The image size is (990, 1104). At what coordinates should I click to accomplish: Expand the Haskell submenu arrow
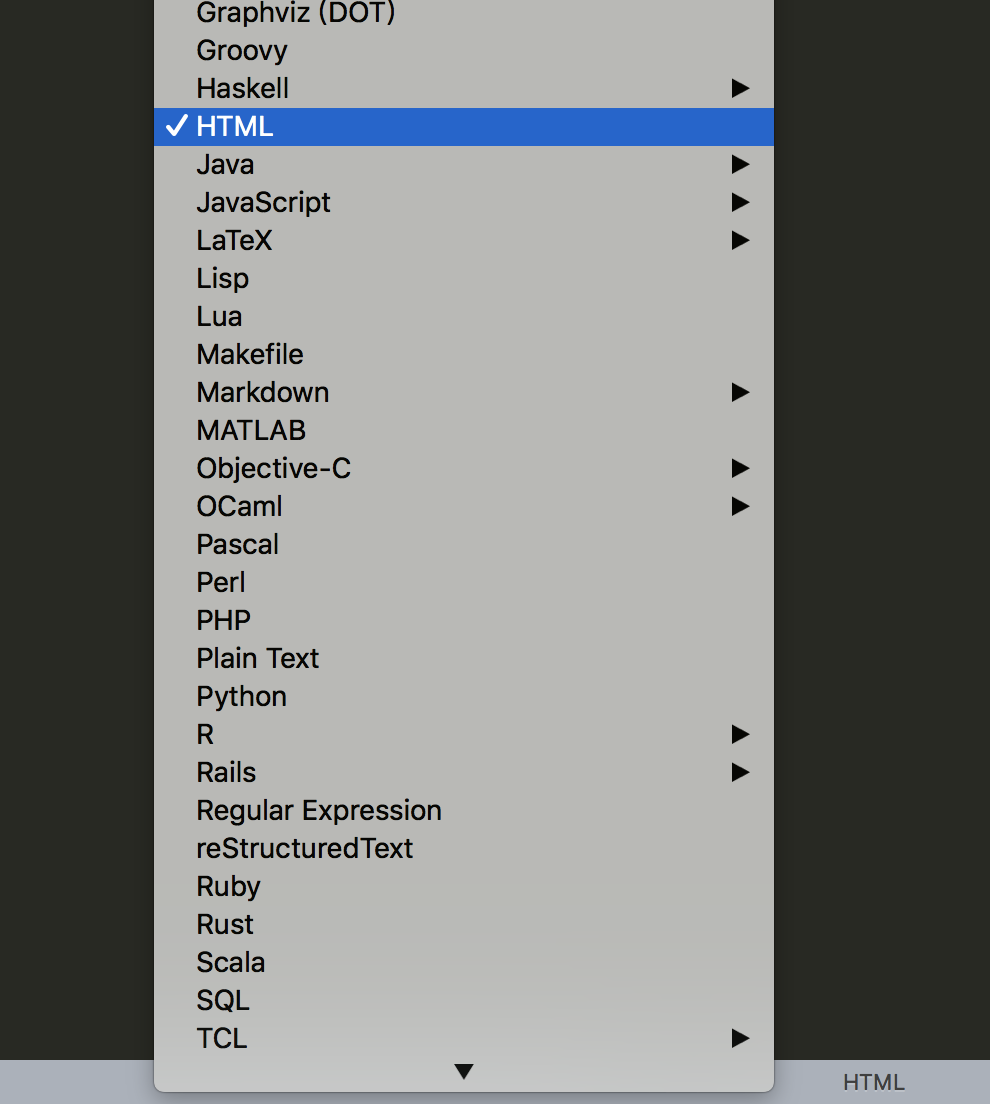point(740,89)
